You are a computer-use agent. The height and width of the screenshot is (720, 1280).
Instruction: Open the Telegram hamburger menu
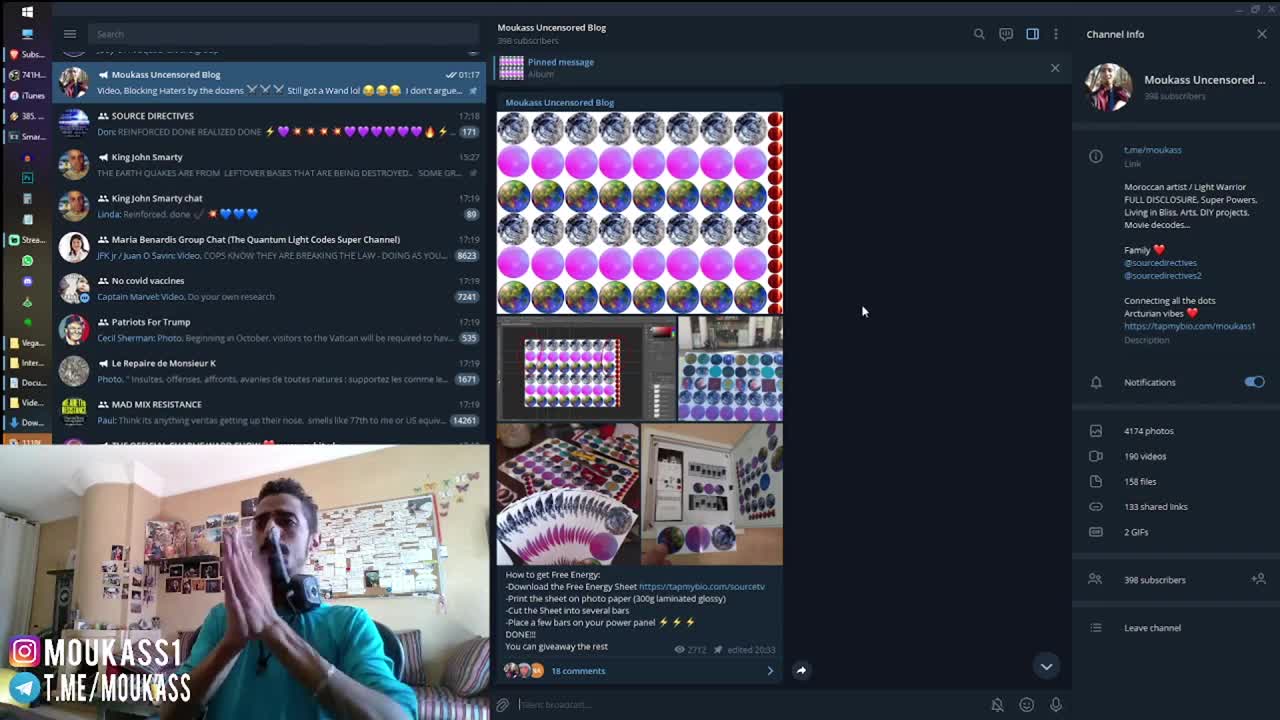[70, 34]
